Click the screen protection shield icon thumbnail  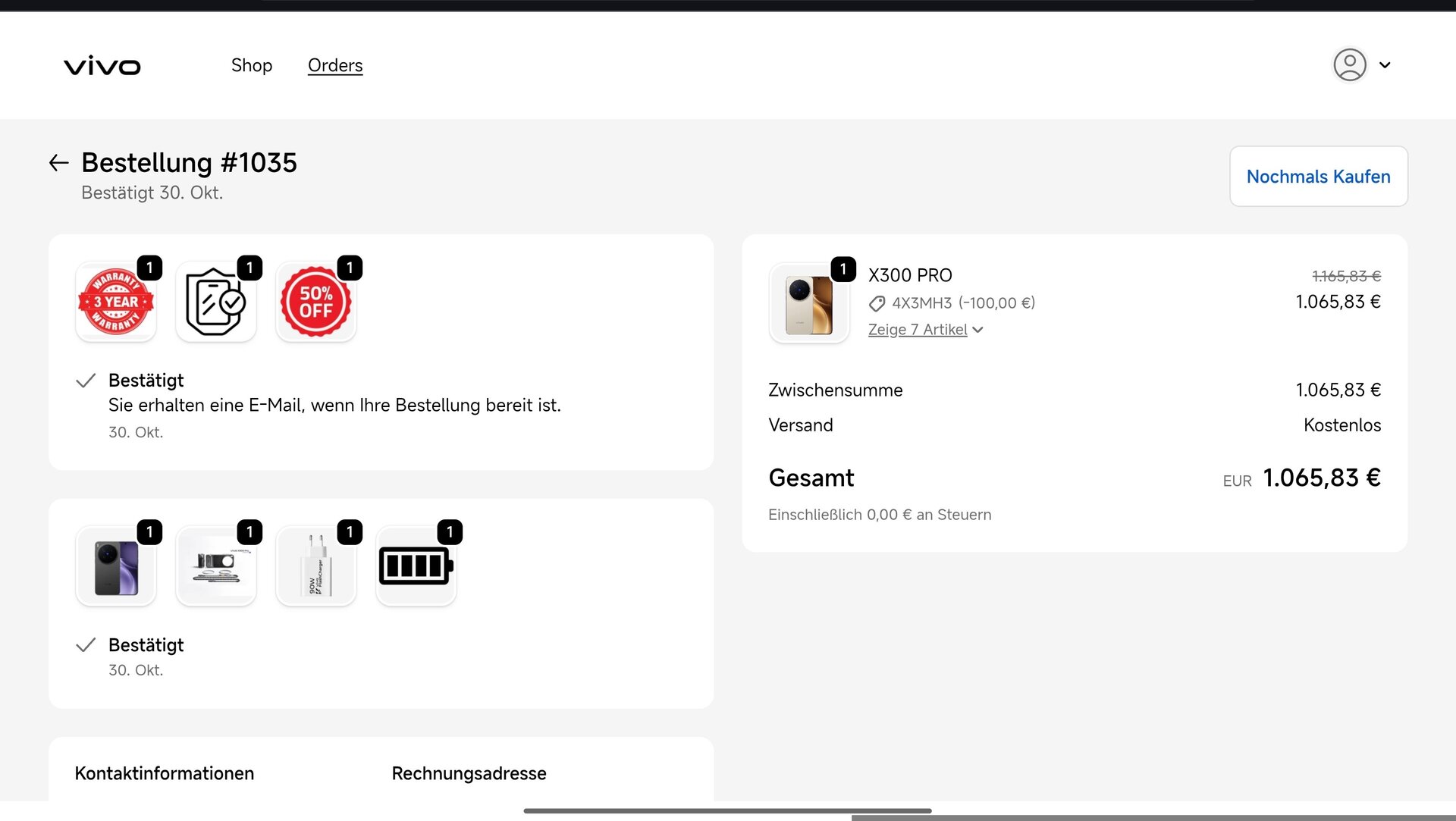point(216,302)
